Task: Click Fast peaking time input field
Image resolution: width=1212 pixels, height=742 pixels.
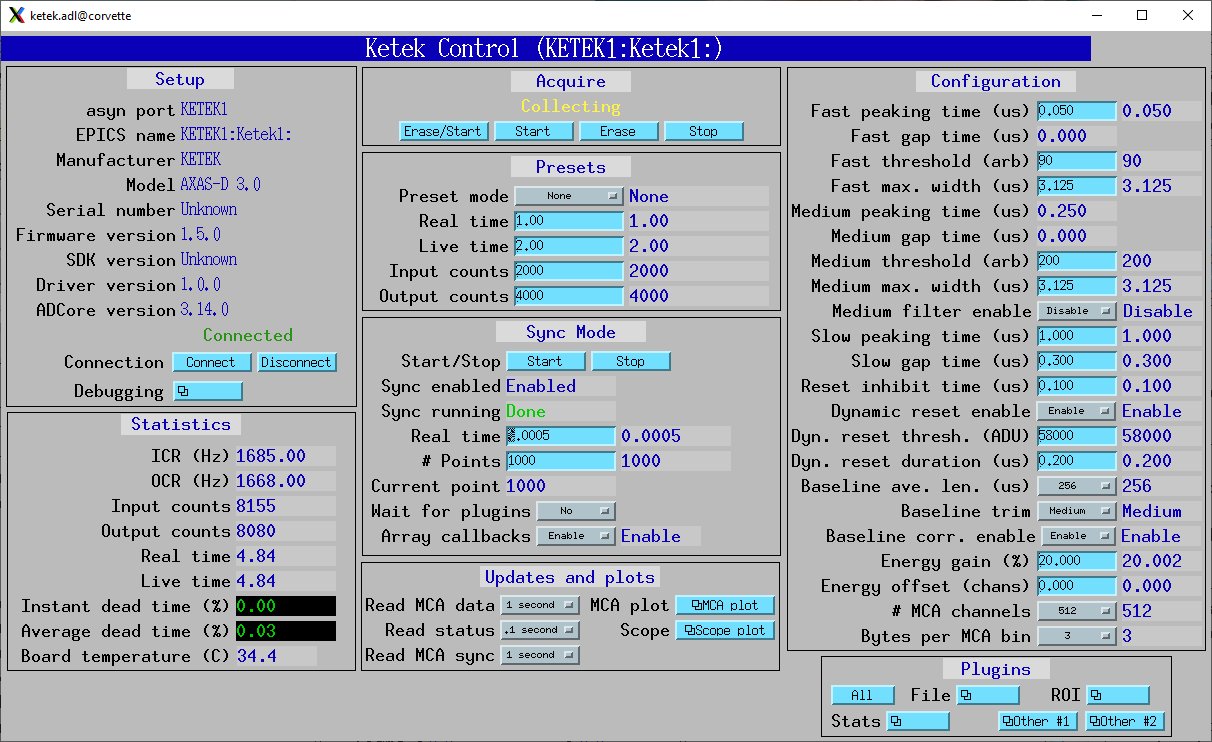Action: coord(1076,111)
